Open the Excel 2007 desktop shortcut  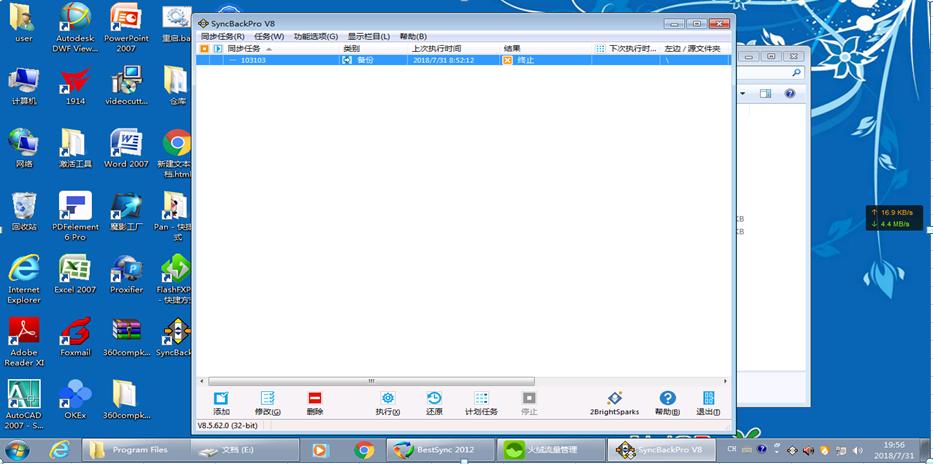(75, 275)
